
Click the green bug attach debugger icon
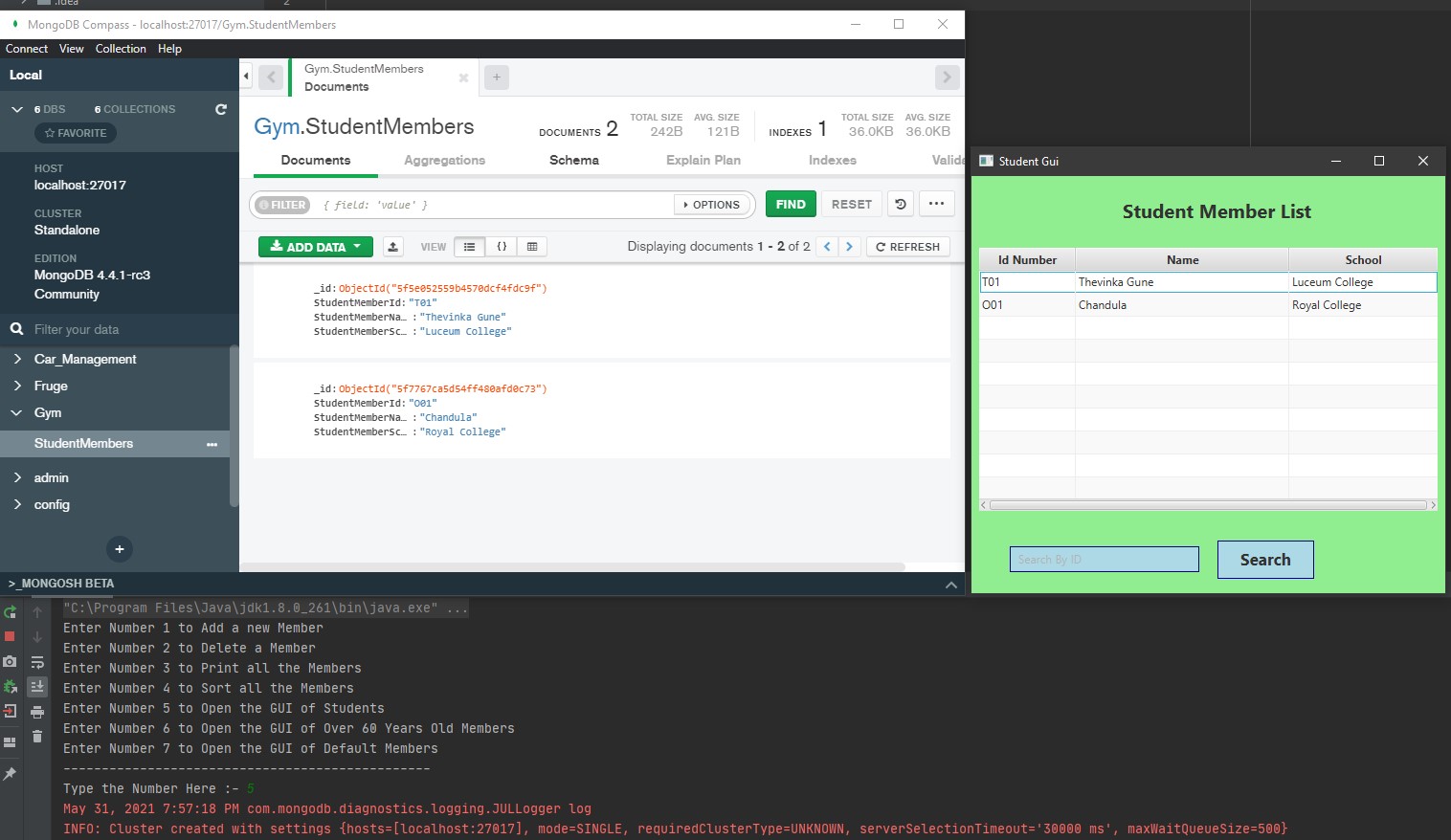tap(10, 686)
